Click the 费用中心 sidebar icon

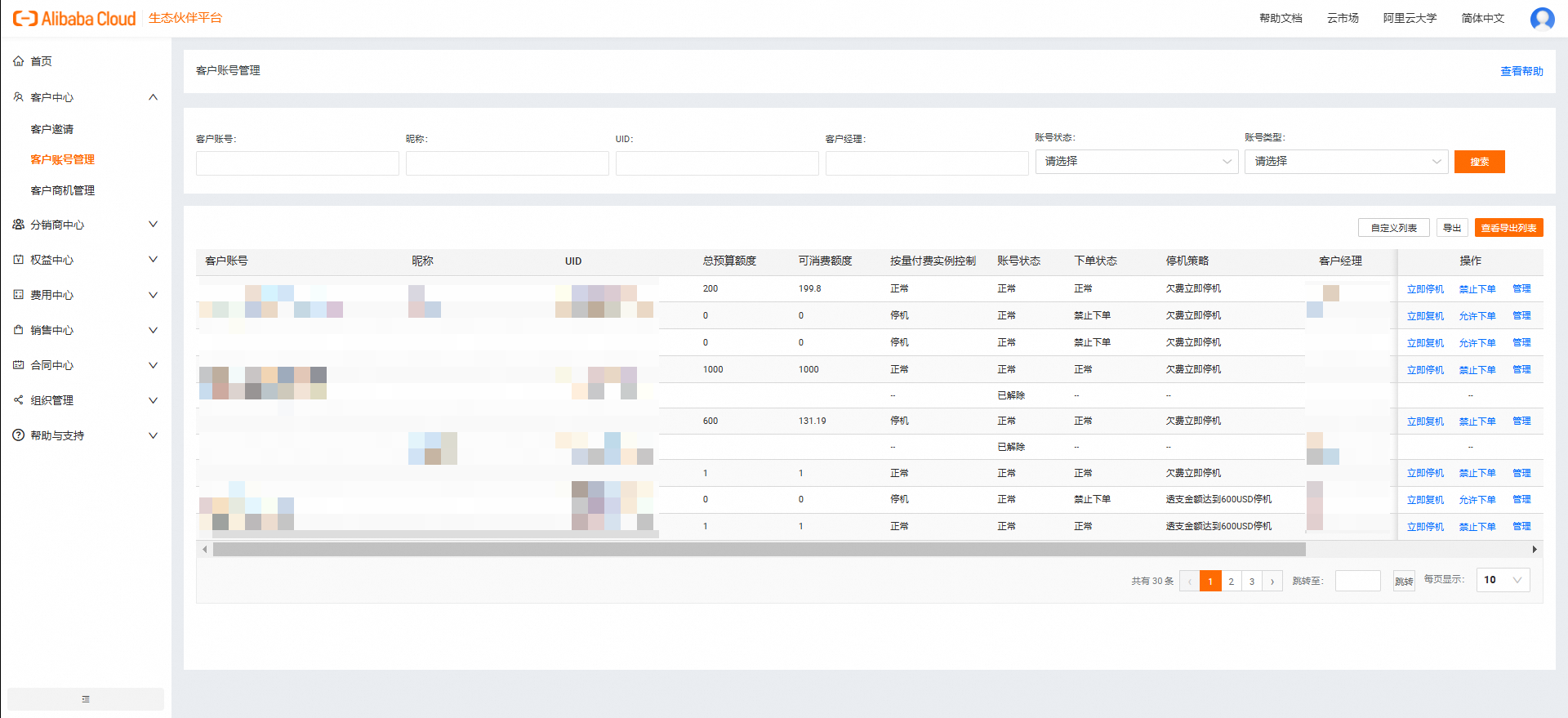click(18, 295)
